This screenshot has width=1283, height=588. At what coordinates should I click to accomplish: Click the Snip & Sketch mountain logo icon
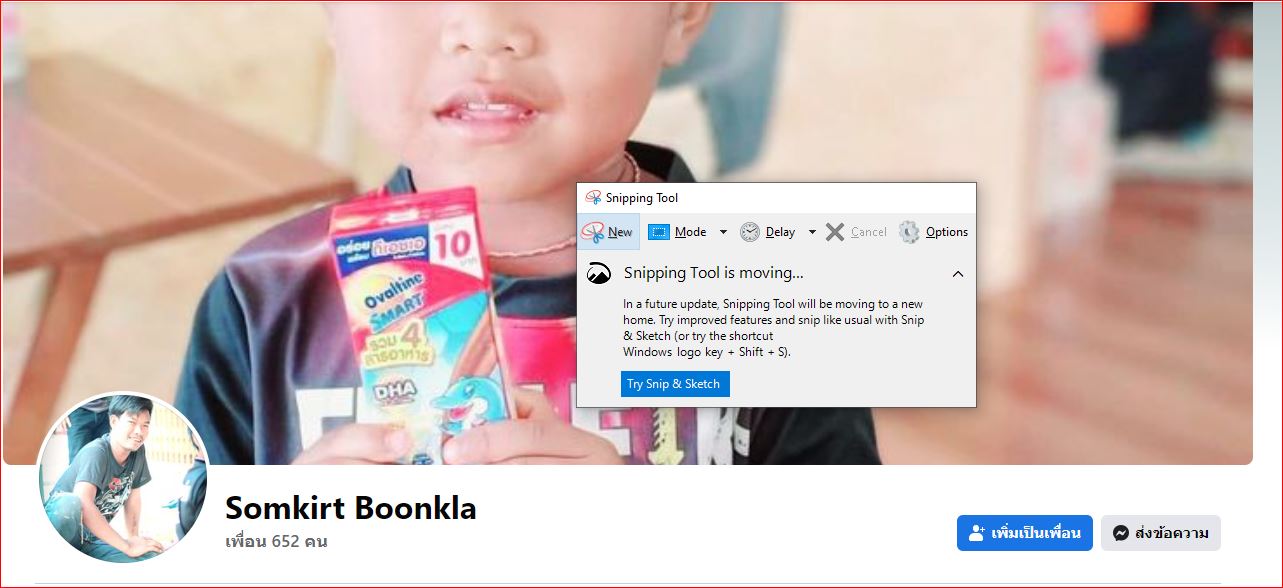tap(599, 273)
